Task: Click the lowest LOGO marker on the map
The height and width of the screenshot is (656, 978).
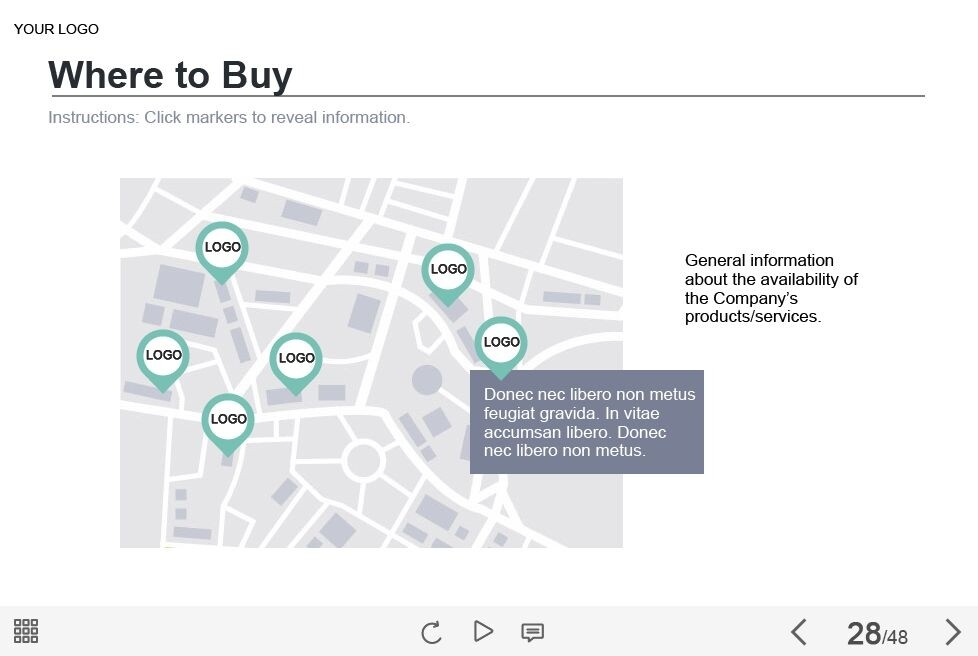Action: [x=228, y=420]
